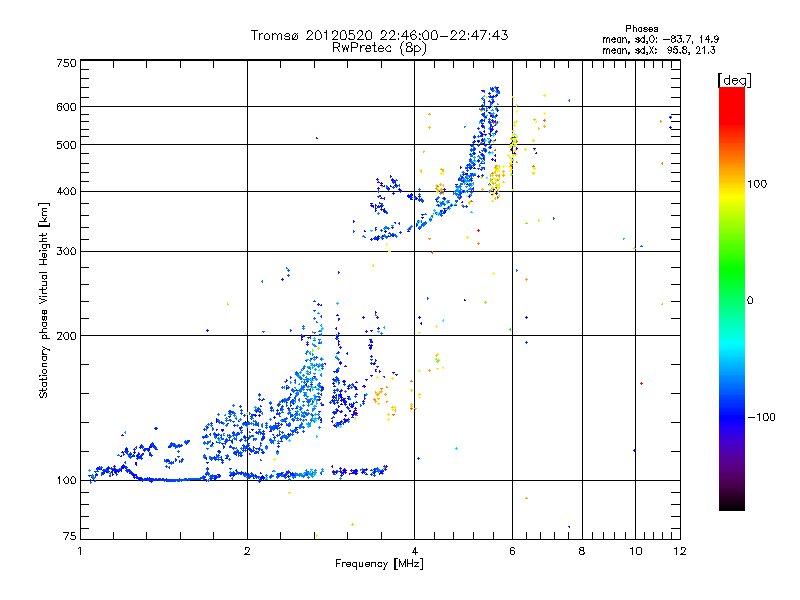The image size is (800, 600).
Task: Click the x-axis tick label '12'
Action: 680,551
